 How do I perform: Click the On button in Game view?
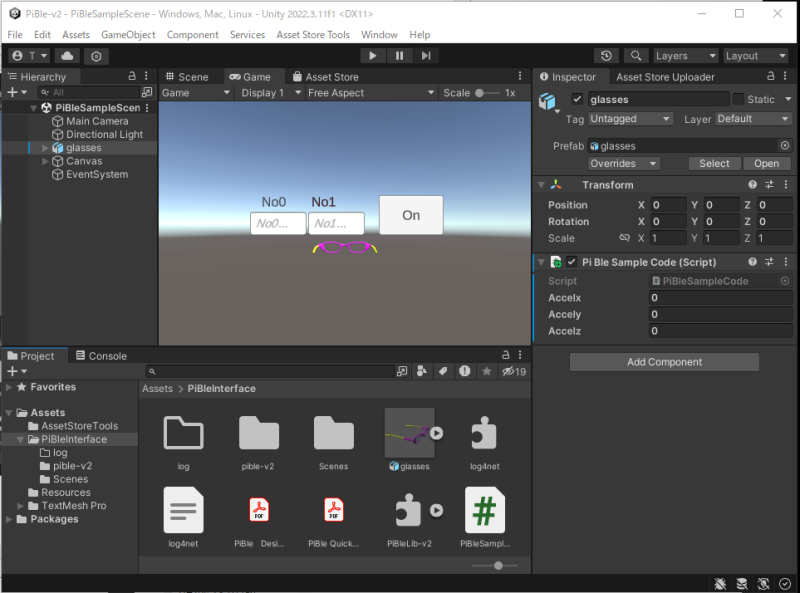[411, 215]
